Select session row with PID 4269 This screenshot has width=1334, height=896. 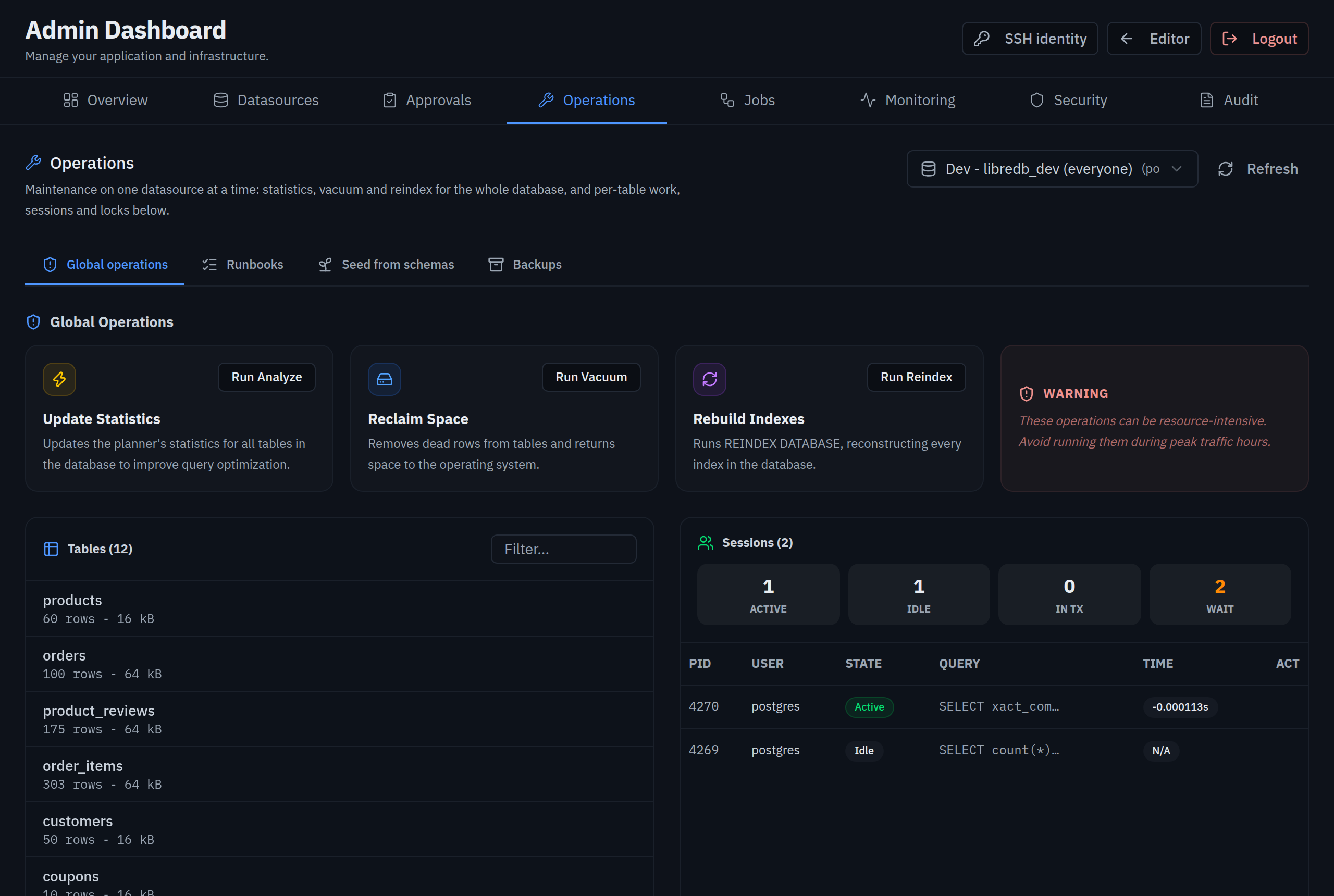(993, 750)
